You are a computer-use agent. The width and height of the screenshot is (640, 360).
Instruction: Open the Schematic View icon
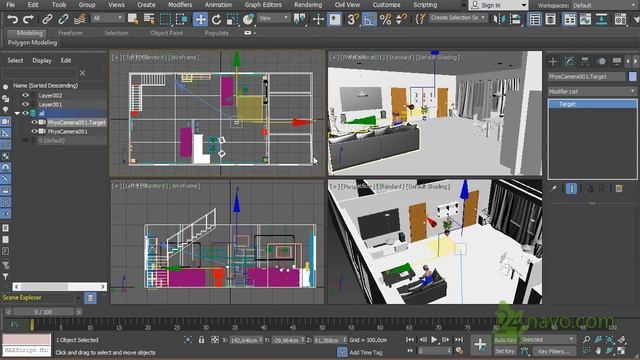(x=602, y=19)
